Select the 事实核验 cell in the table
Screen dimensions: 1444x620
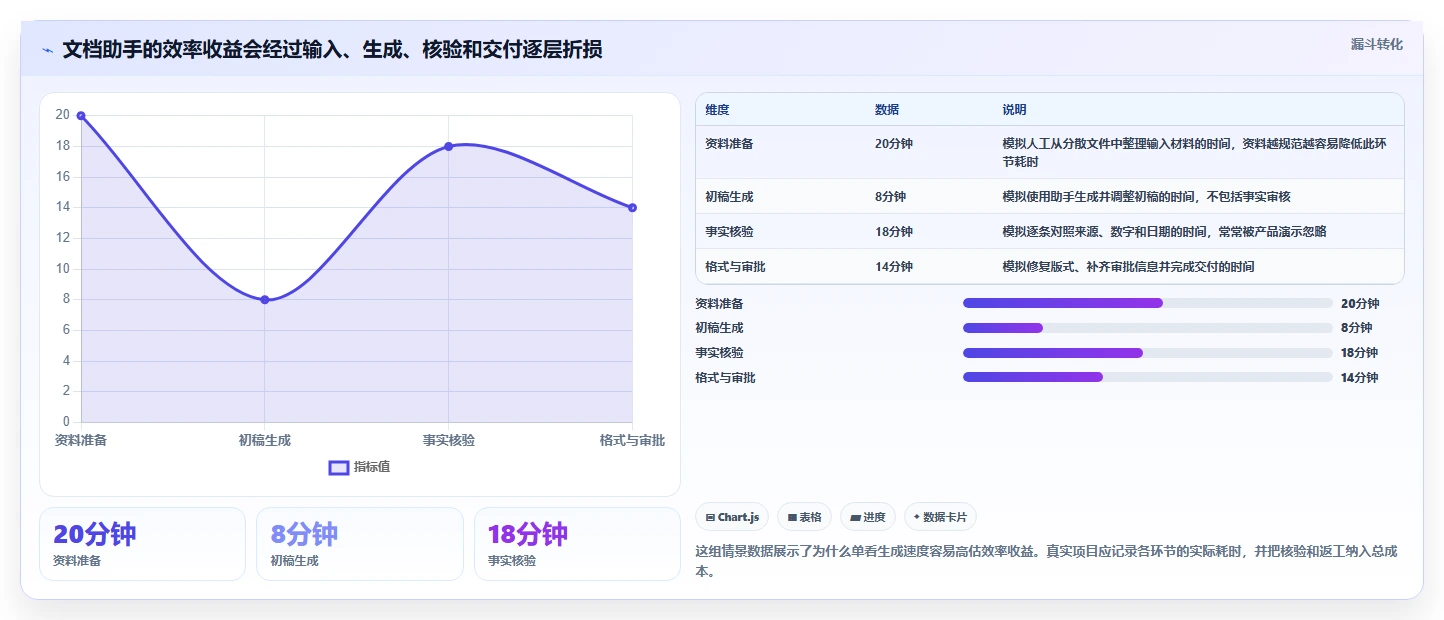click(x=729, y=232)
